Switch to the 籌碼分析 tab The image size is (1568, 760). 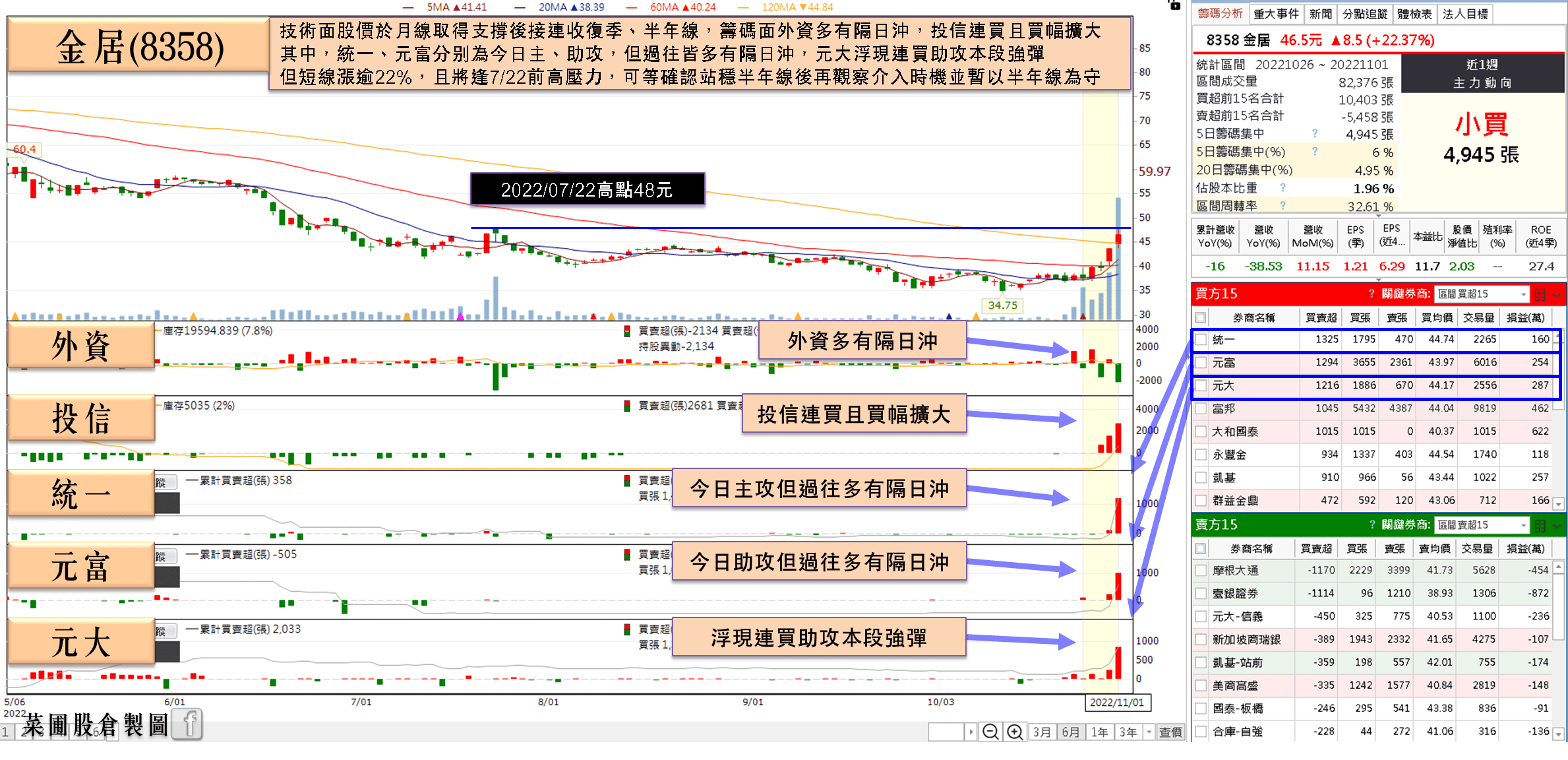click(x=1220, y=13)
